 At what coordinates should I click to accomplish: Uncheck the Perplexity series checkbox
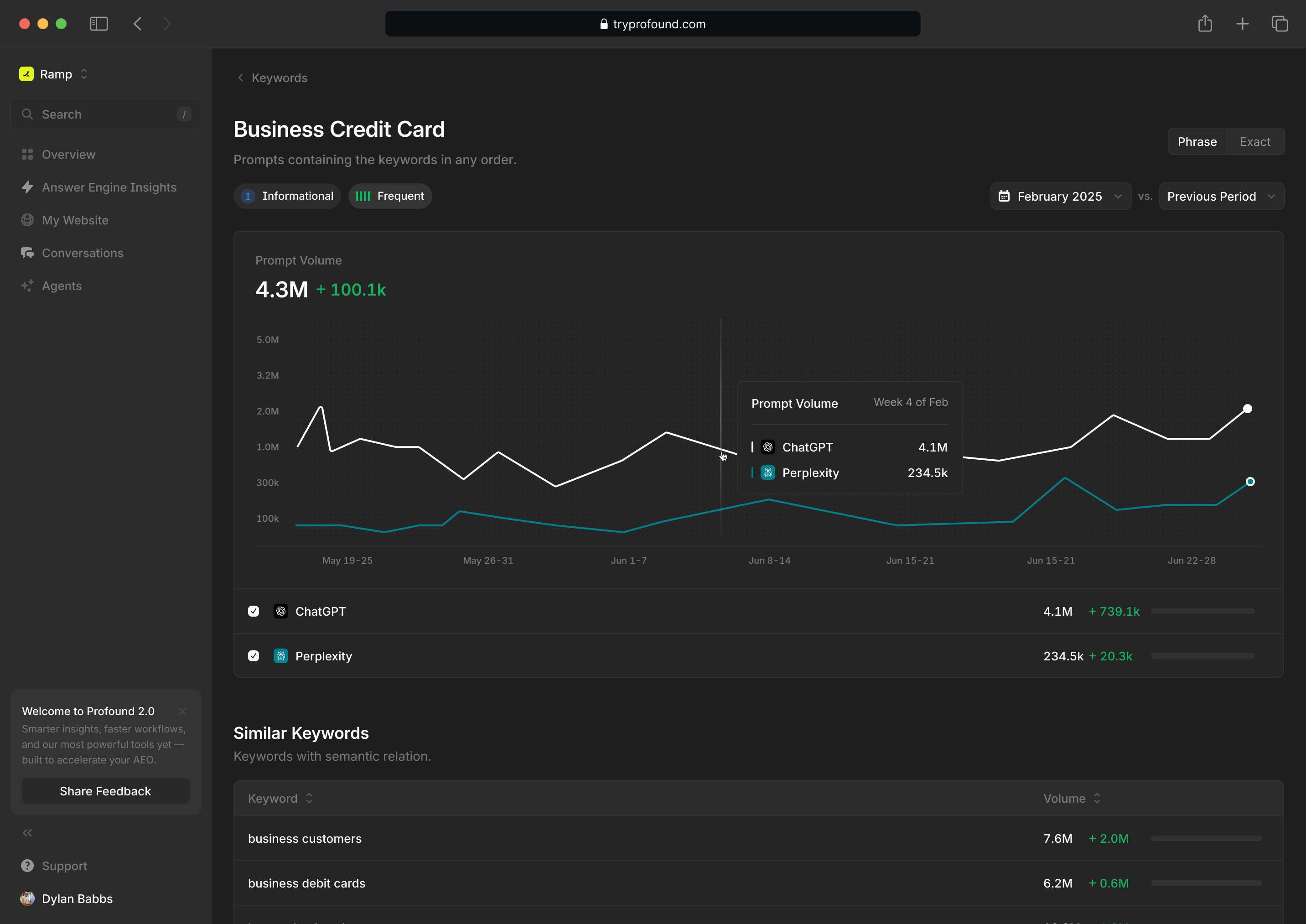pyautogui.click(x=254, y=656)
